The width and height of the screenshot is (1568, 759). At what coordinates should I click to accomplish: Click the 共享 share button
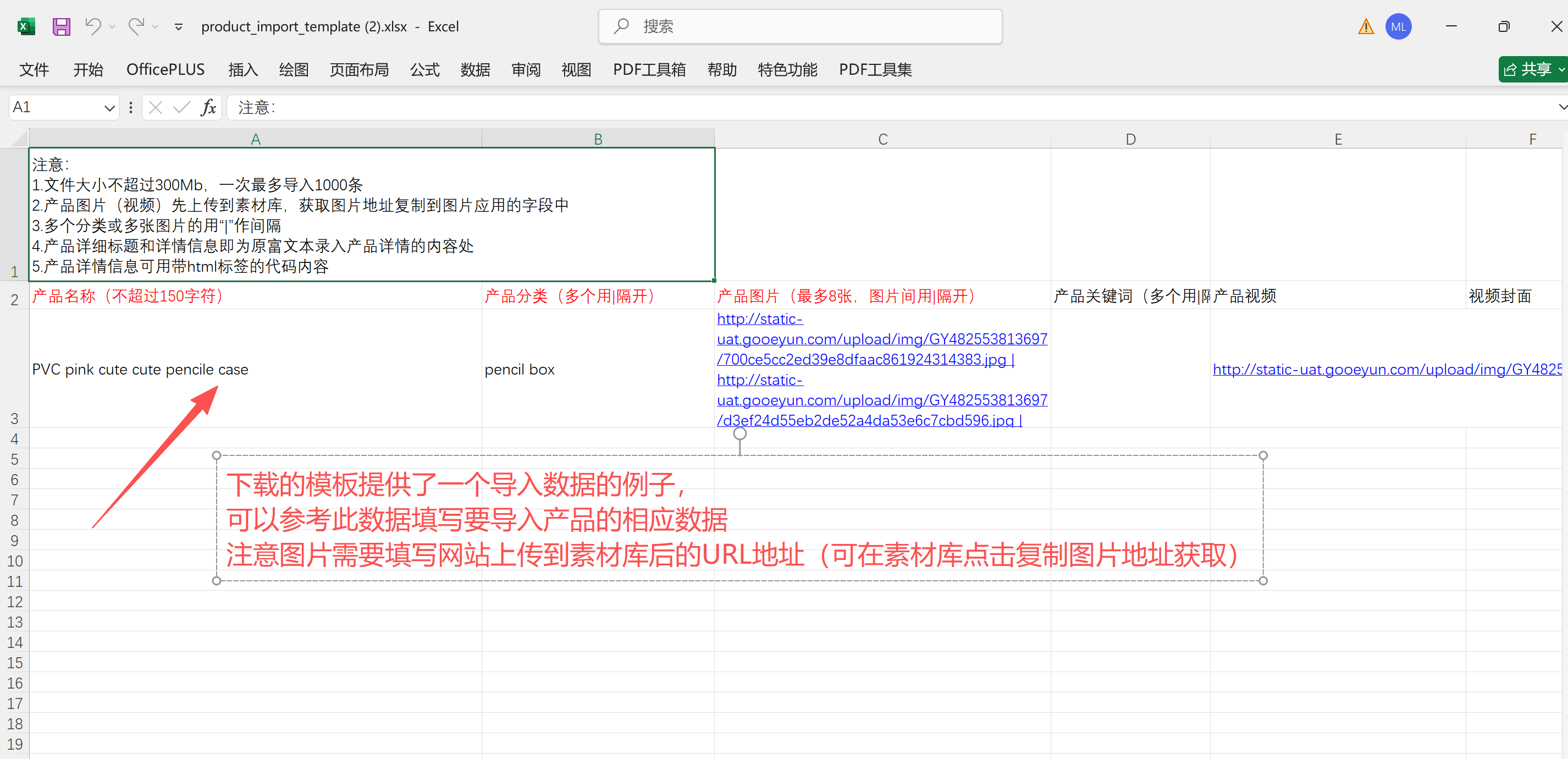[x=1532, y=69]
